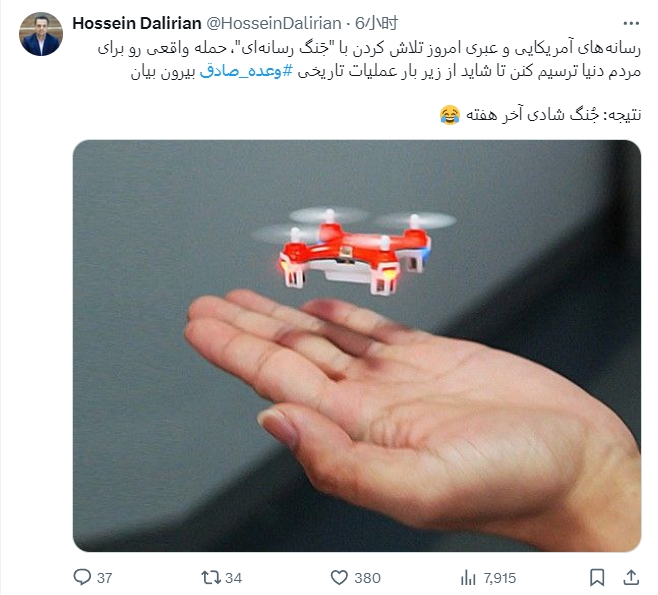
Task: Enlarge the red mini drone photo
Action: point(357,346)
